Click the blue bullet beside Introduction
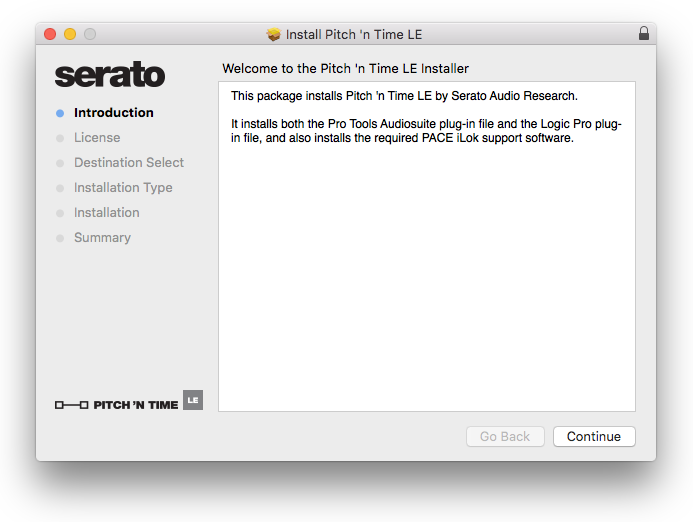The width and height of the screenshot is (693, 522). 60,113
